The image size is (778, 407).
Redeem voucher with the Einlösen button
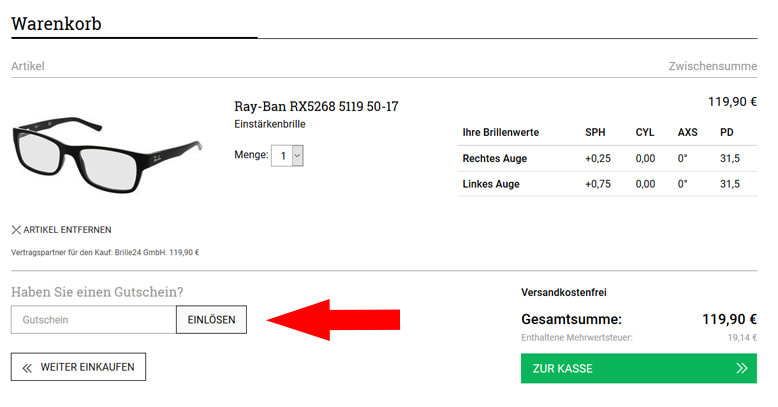click(x=211, y=320)
